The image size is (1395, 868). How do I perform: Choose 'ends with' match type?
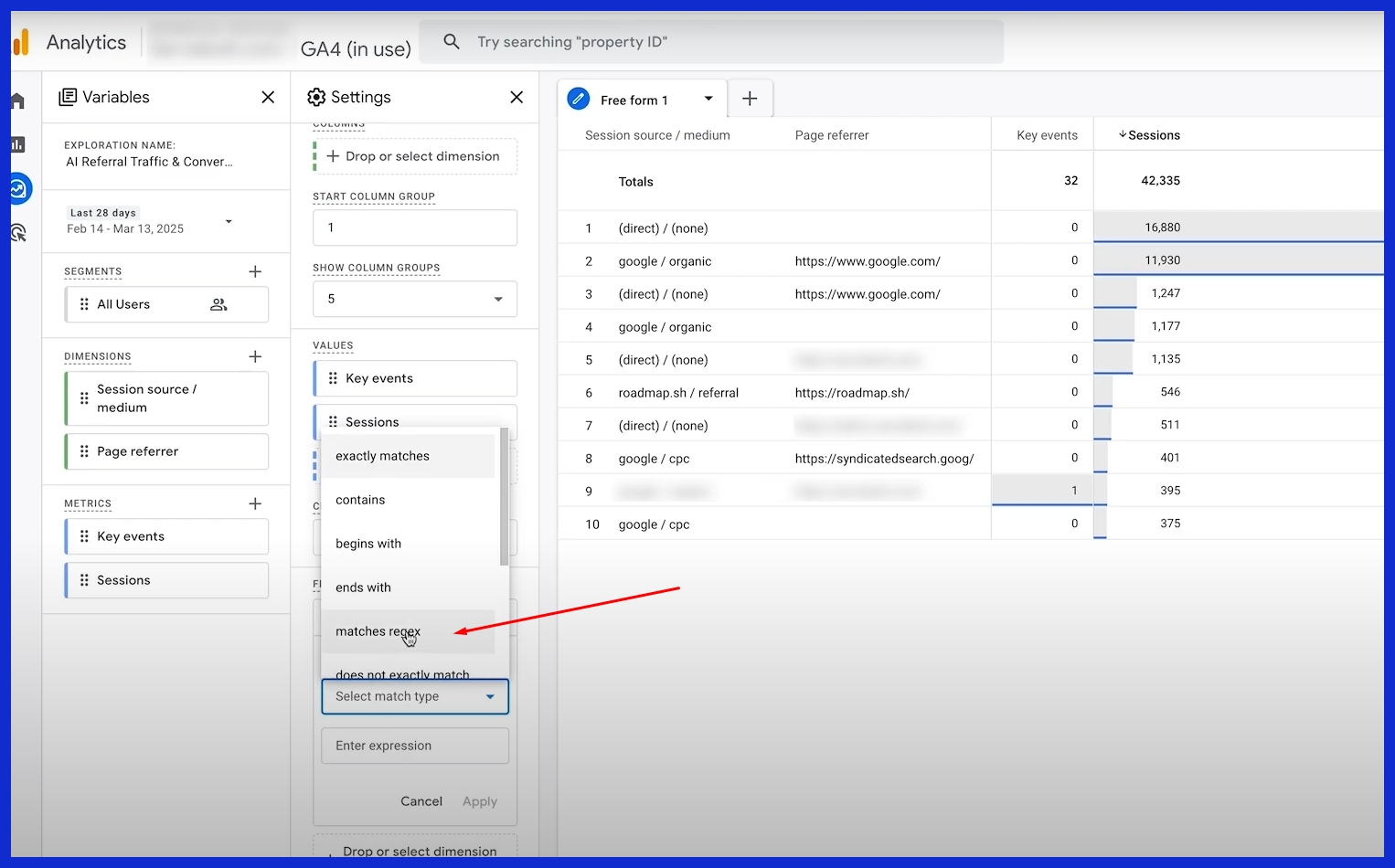click(408, 587)
